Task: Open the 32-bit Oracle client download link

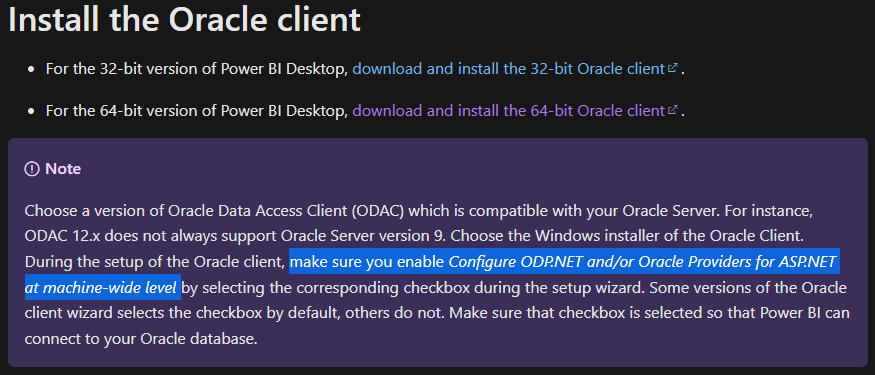Action: tap(508, 69)
